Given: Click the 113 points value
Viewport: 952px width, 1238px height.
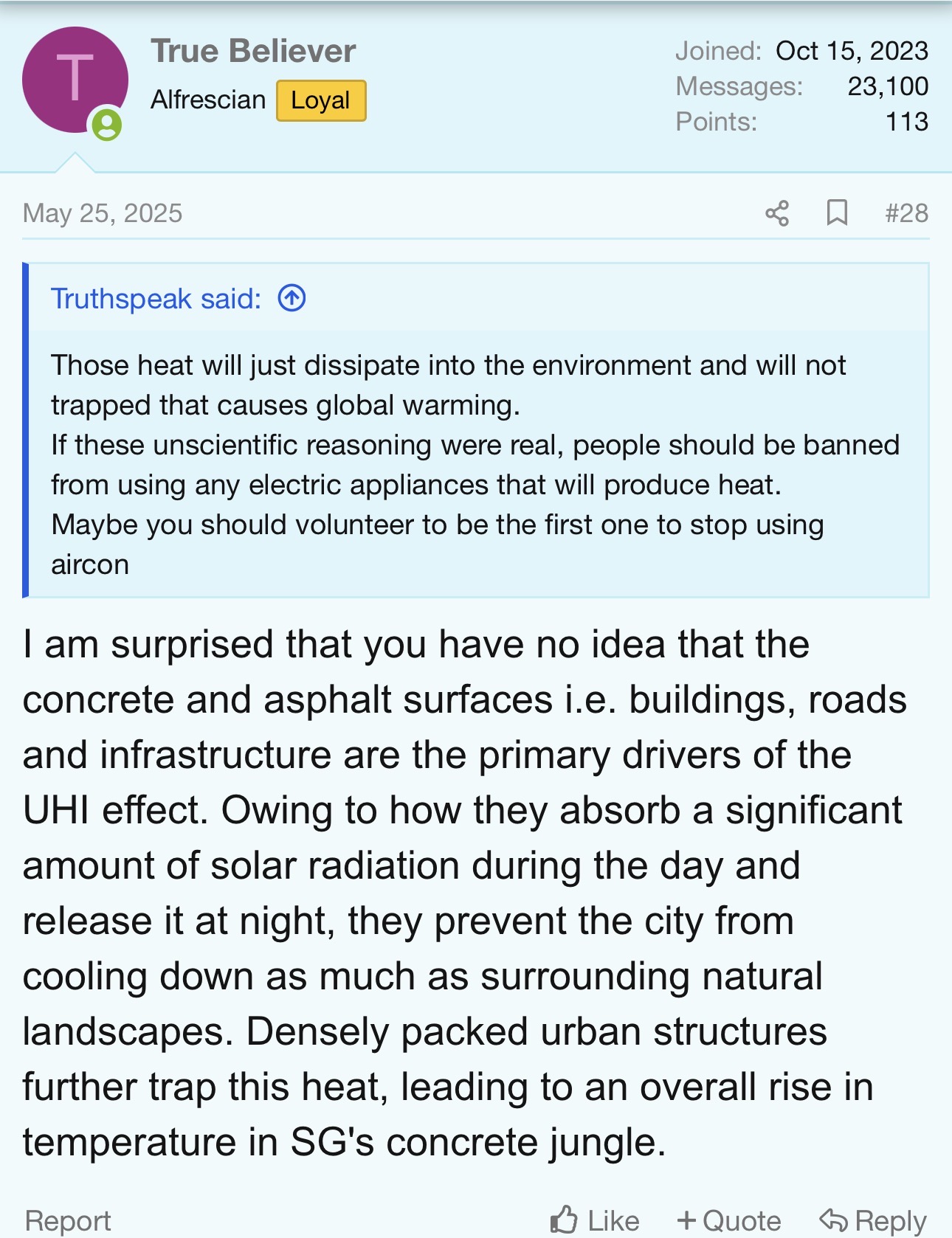Looking at the screenshot, I should pos(906,122).
